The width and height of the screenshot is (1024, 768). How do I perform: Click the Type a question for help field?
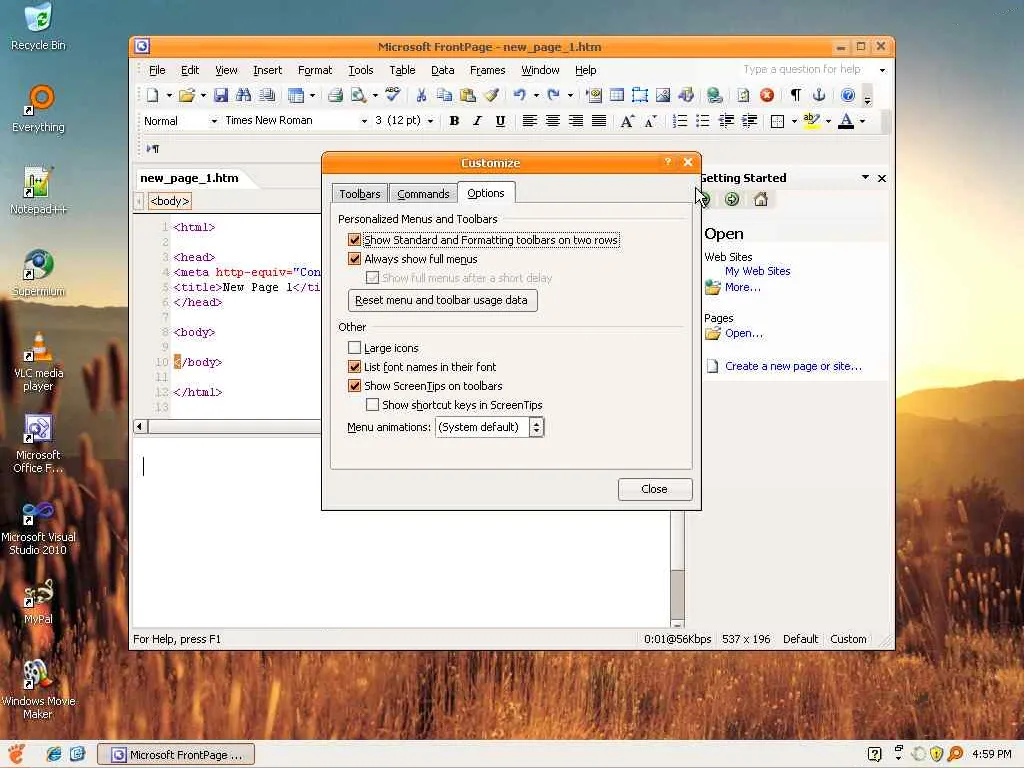pyautogui.click(x=807, y=69)
